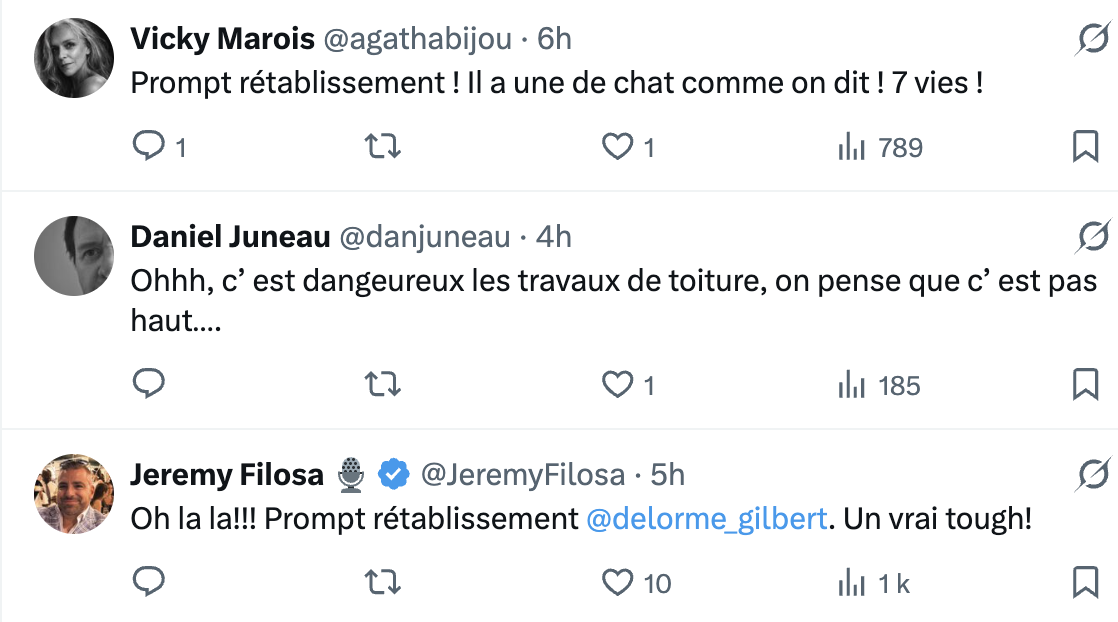1118x622 pixels.
Task: Open Jeremy Filosa's profile name link
Action: point(227,474)
